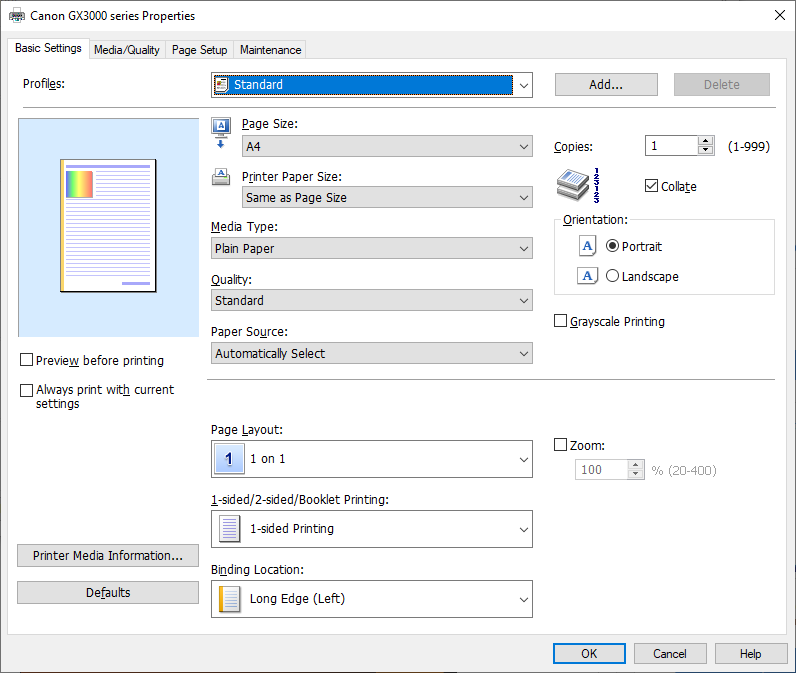
Task: Click the Help button
Action: (x=751, y=654)
